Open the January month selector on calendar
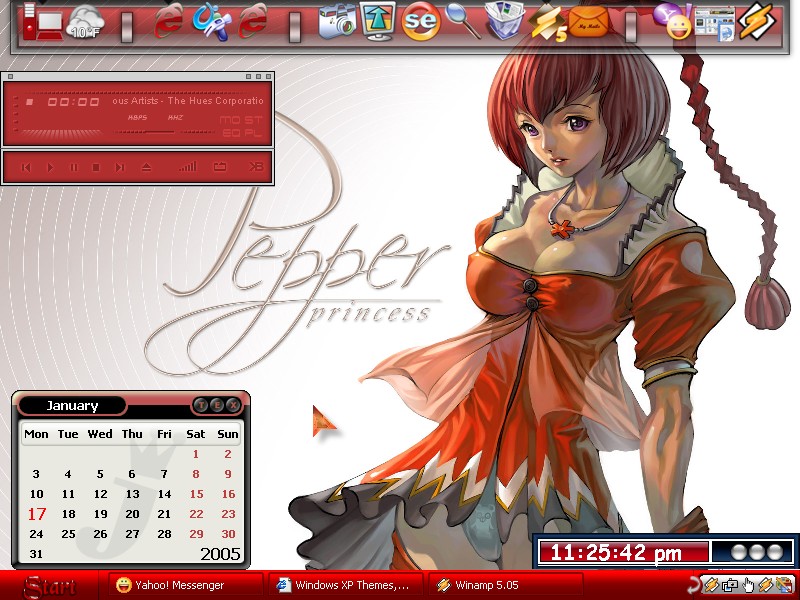This screenshot has height=600, width=800. tap(72, 406)
